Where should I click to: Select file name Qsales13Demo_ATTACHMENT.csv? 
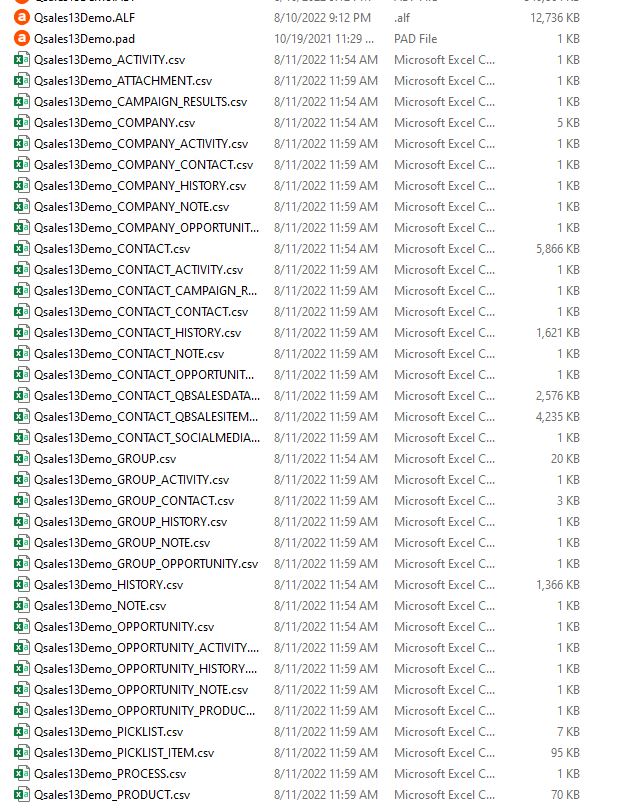click(123, 81)
